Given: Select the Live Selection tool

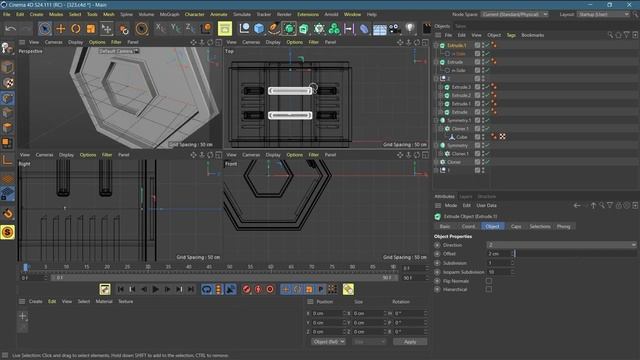Looking at the screenshot, I should click(x=45, y=29).
